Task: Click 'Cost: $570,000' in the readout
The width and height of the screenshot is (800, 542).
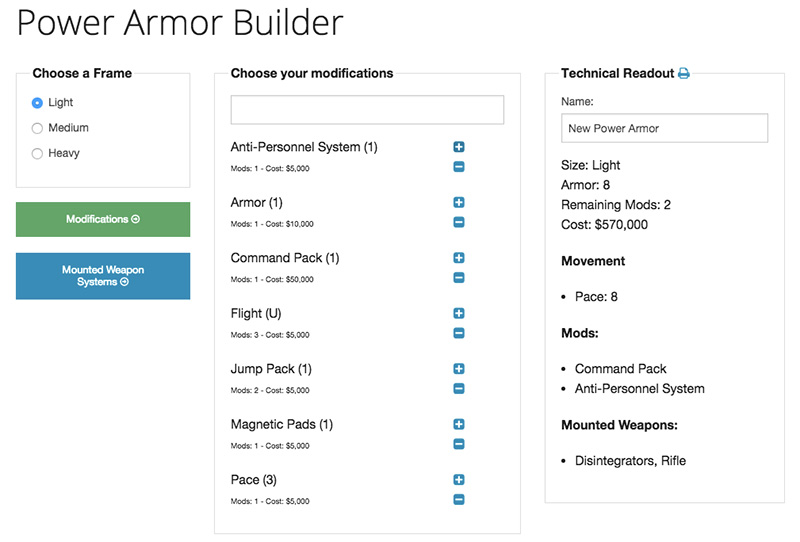Action: [x=605, y=225]
